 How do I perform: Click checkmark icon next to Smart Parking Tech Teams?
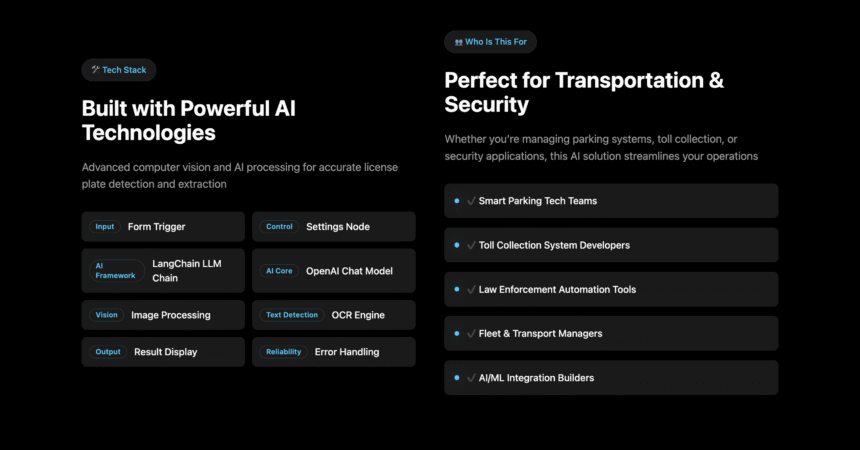point(471,201)
